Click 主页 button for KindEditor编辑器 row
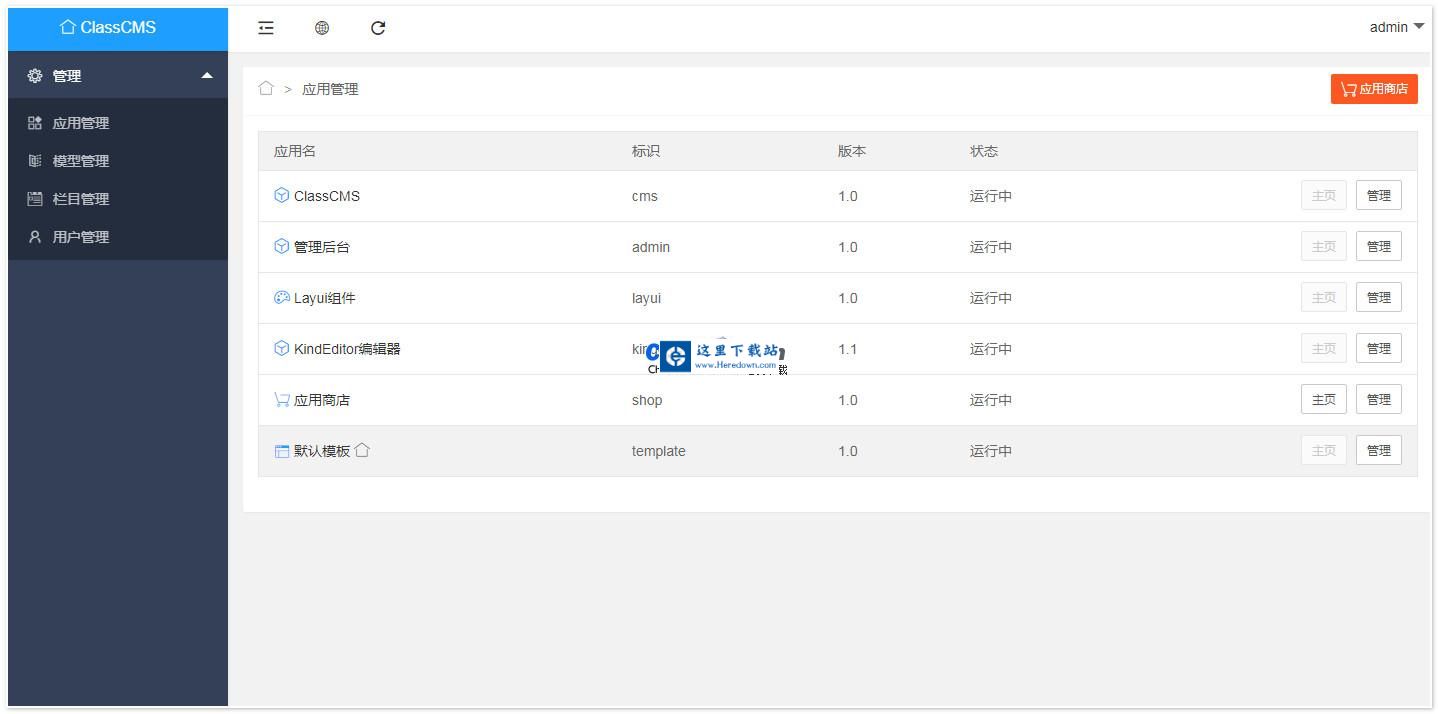Viewport: 1438px width, 714px height. (x=1324, y=348)
